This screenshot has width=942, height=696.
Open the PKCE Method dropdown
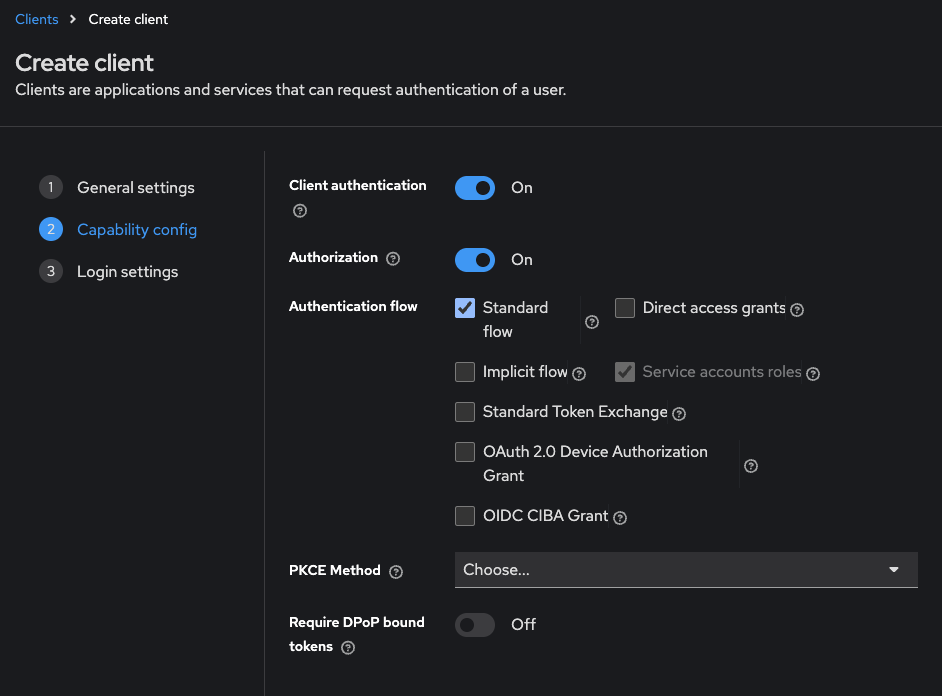[686, 569]
